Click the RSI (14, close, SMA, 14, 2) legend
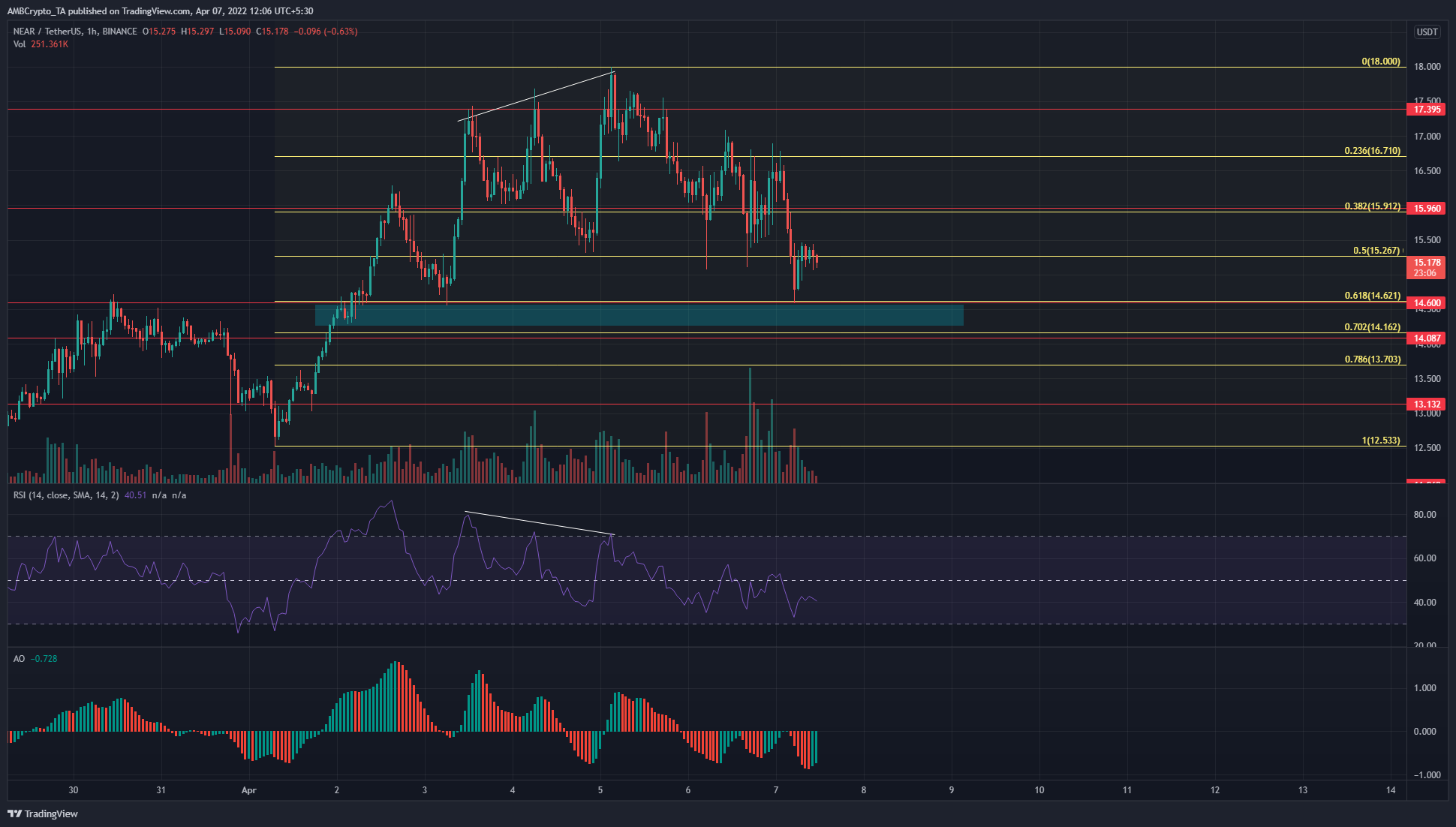Image resolution: width=1456 pixels, height=827 pixels. 66,495
